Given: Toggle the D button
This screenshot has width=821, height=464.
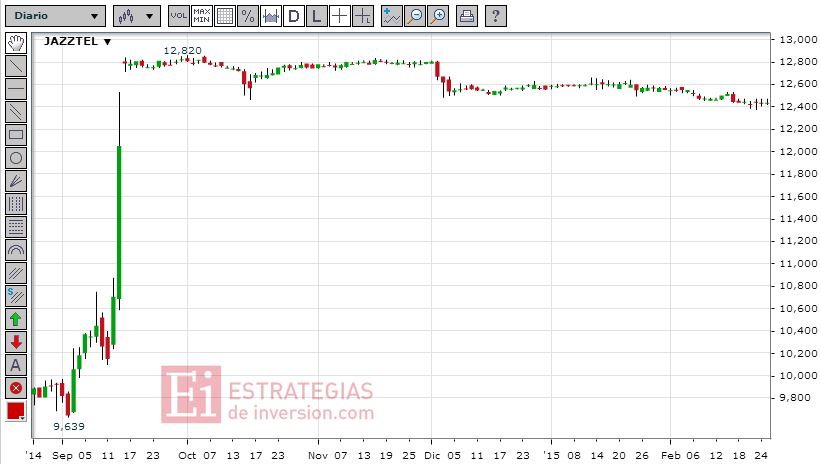Looking at the screenshot, I should [x=294, y=16].
